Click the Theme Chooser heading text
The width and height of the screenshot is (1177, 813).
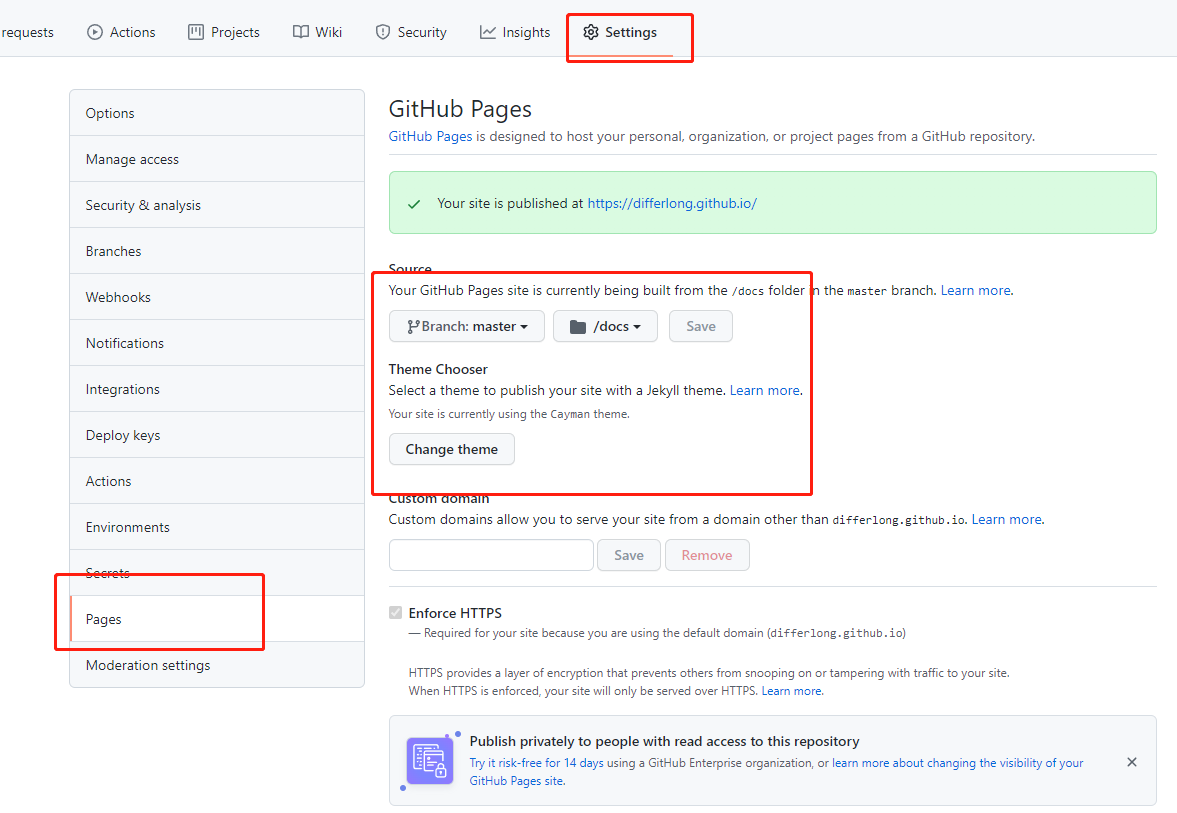click(x=438, y=369)
